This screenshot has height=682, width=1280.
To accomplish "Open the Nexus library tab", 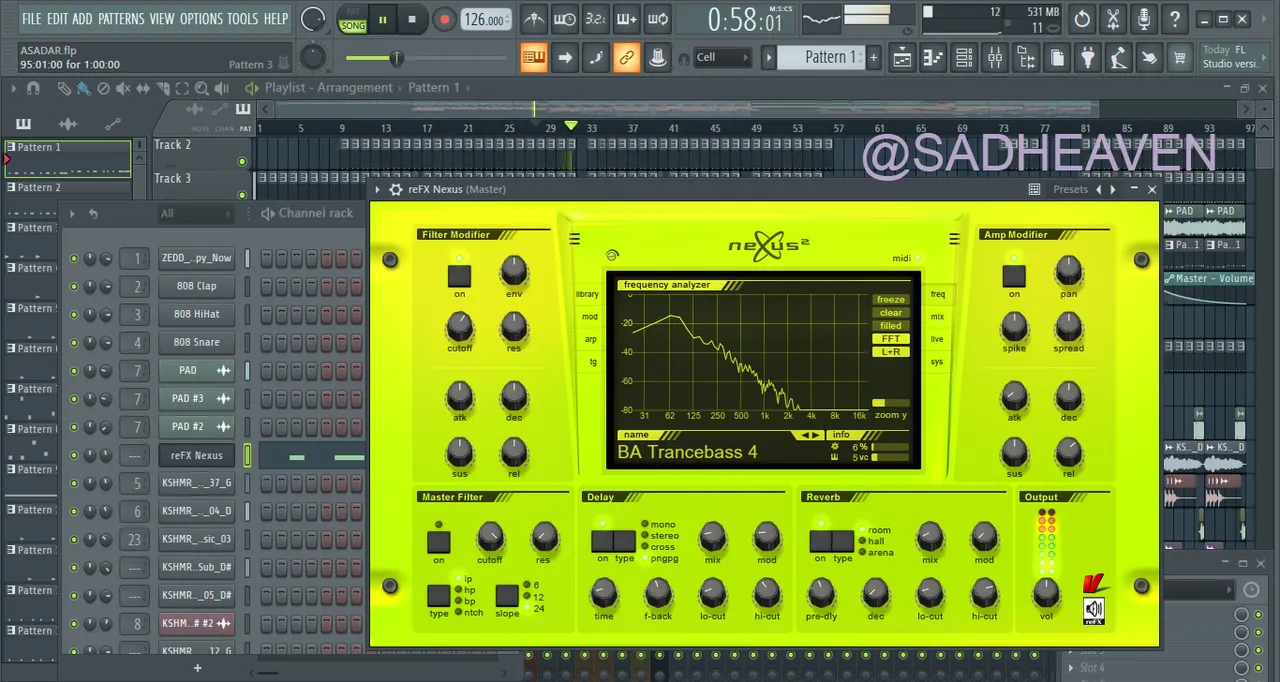I will (587, 294).
